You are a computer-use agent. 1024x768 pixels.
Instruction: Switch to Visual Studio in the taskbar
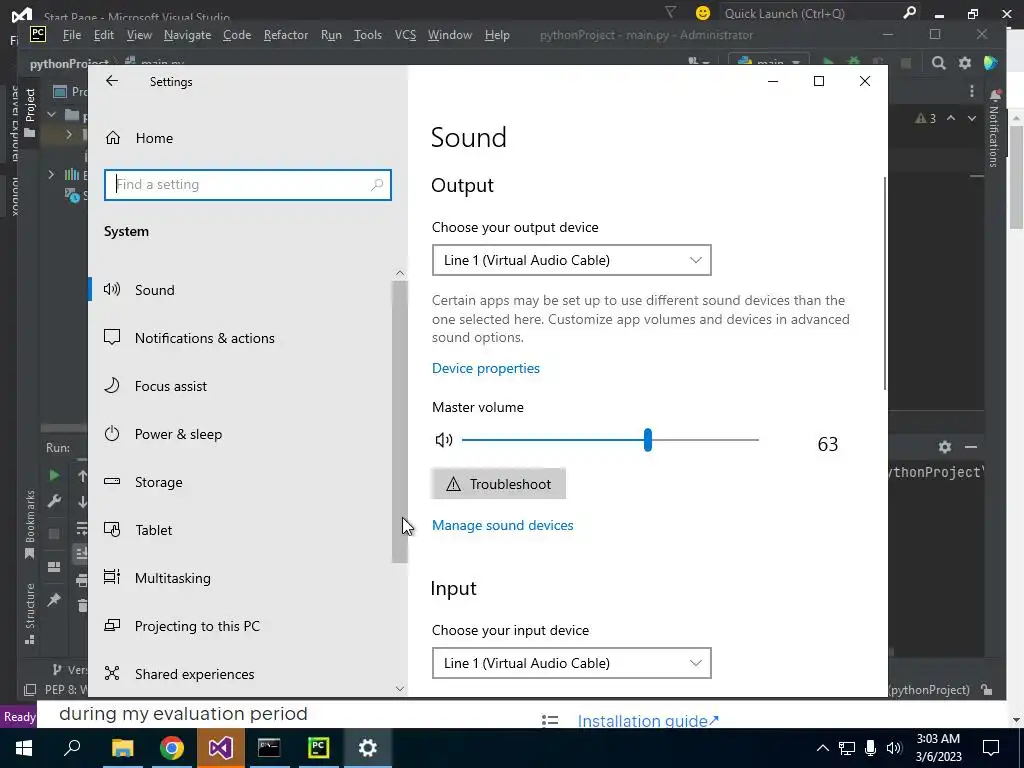coord(221,748)
